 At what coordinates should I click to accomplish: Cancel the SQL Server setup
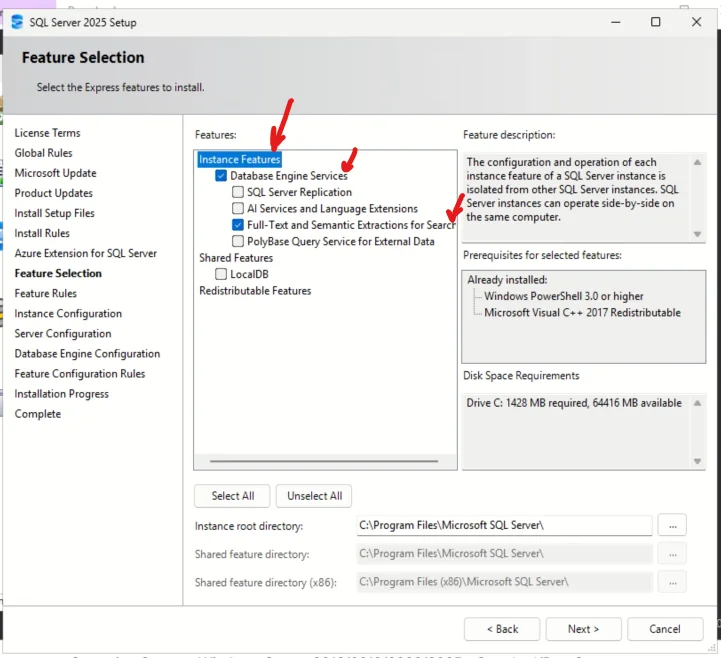(x=664, y=629)
